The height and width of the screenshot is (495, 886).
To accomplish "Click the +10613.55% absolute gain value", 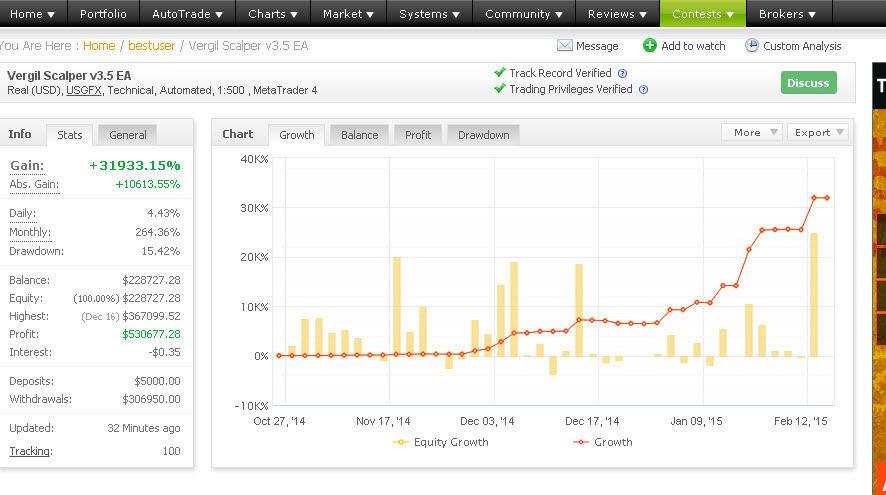I will click(x=148, y=184).
